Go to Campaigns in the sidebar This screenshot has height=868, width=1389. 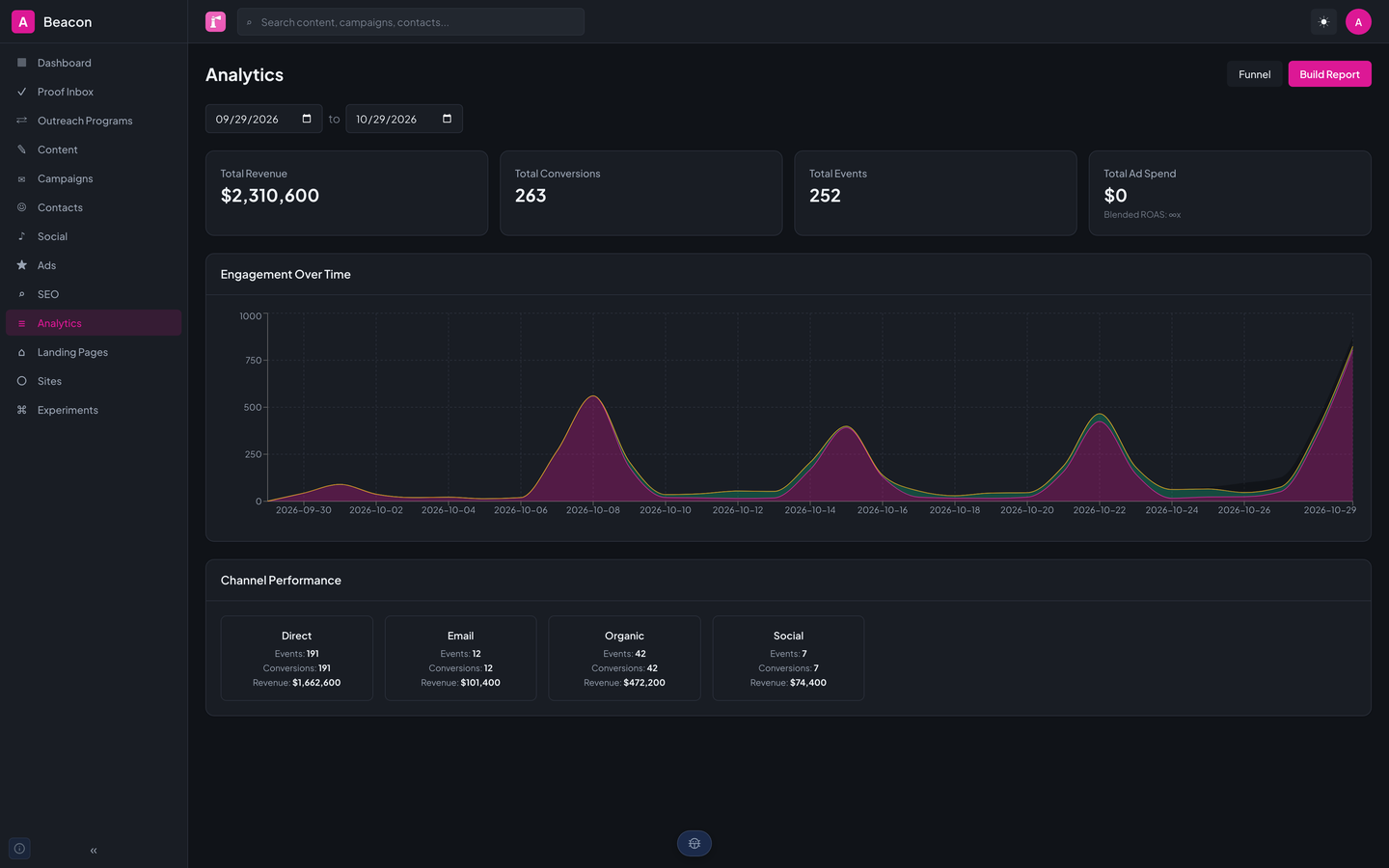94,178
